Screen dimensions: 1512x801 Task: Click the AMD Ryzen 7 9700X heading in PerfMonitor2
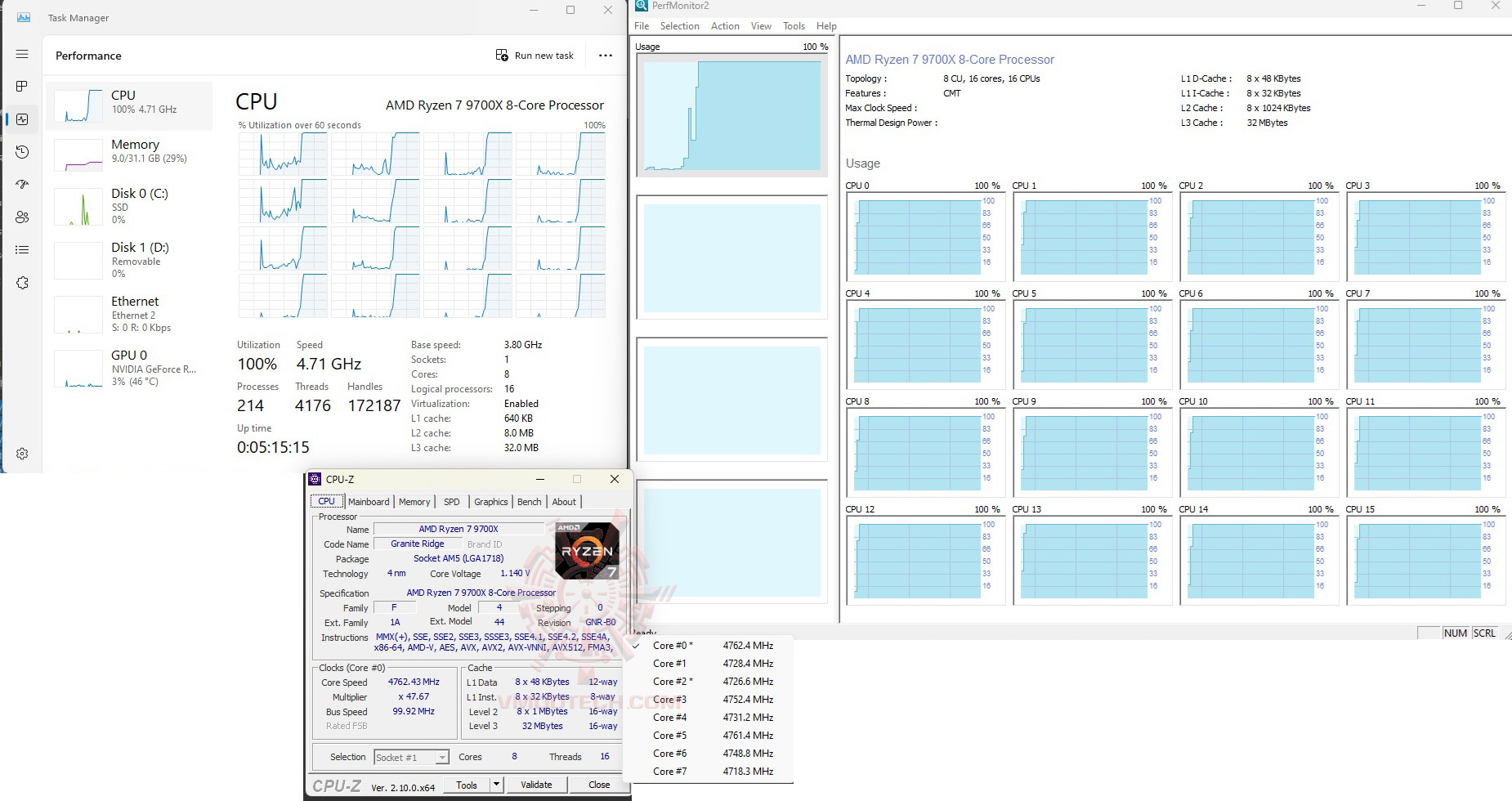point(950,60)
